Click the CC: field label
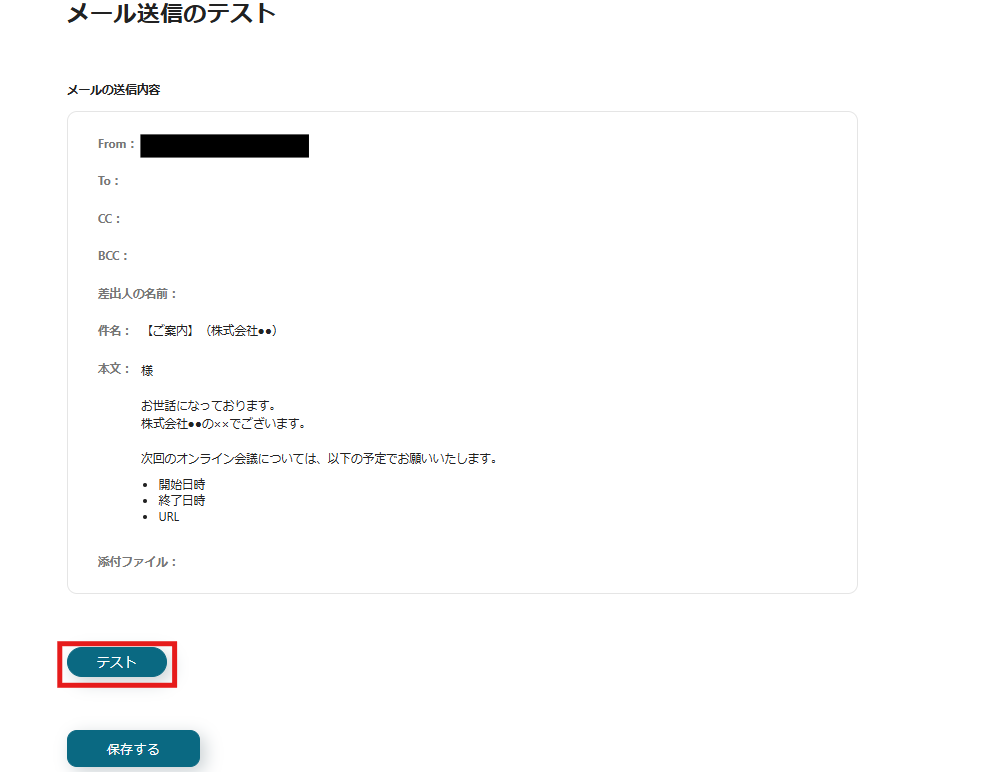The width and height of the screenshot is (982, 772). pos(109,219)
